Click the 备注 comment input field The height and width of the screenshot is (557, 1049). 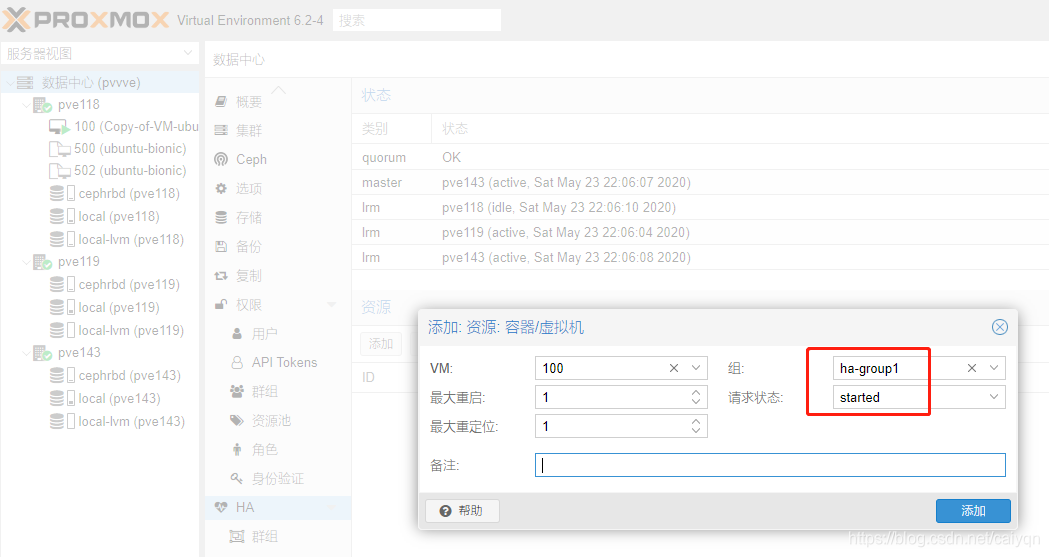pos(770,465)
